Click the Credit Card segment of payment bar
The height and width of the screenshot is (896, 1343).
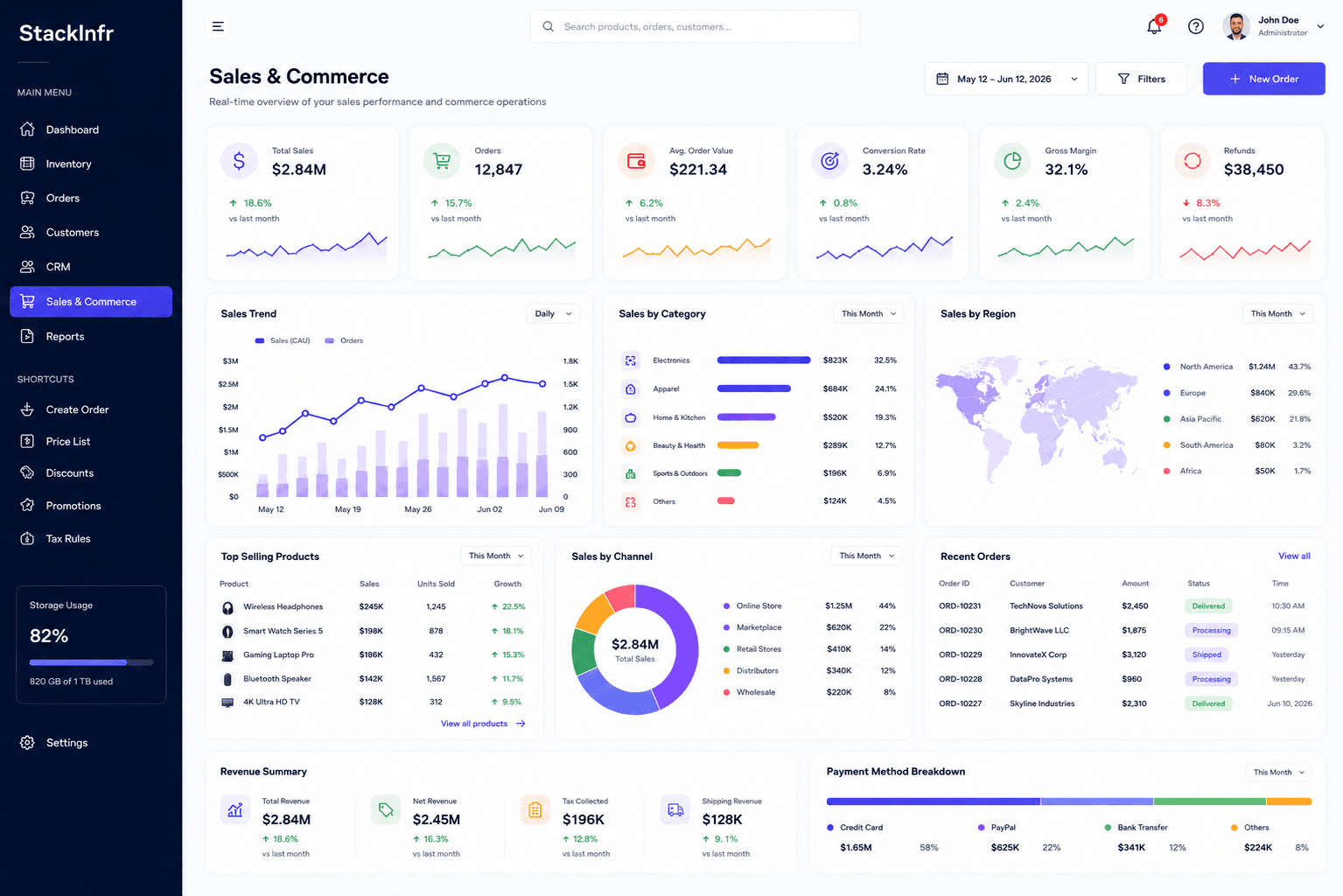[x=934, y=801]
